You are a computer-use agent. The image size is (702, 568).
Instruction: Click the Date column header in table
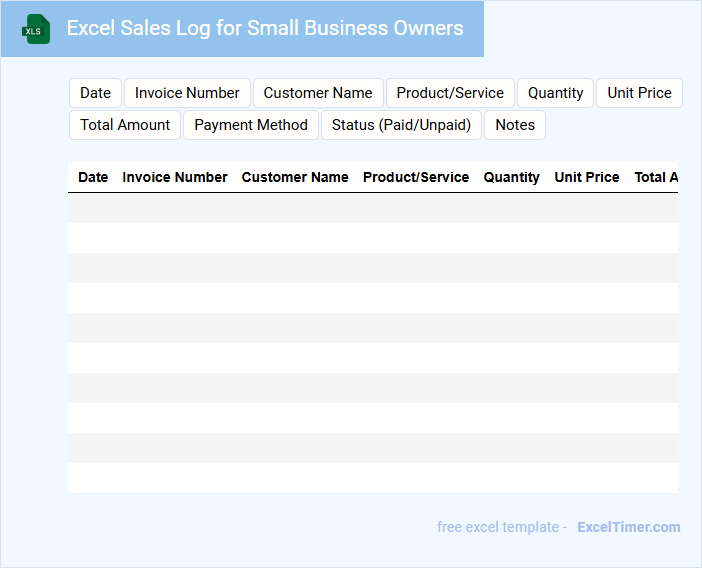pos(93,177)
